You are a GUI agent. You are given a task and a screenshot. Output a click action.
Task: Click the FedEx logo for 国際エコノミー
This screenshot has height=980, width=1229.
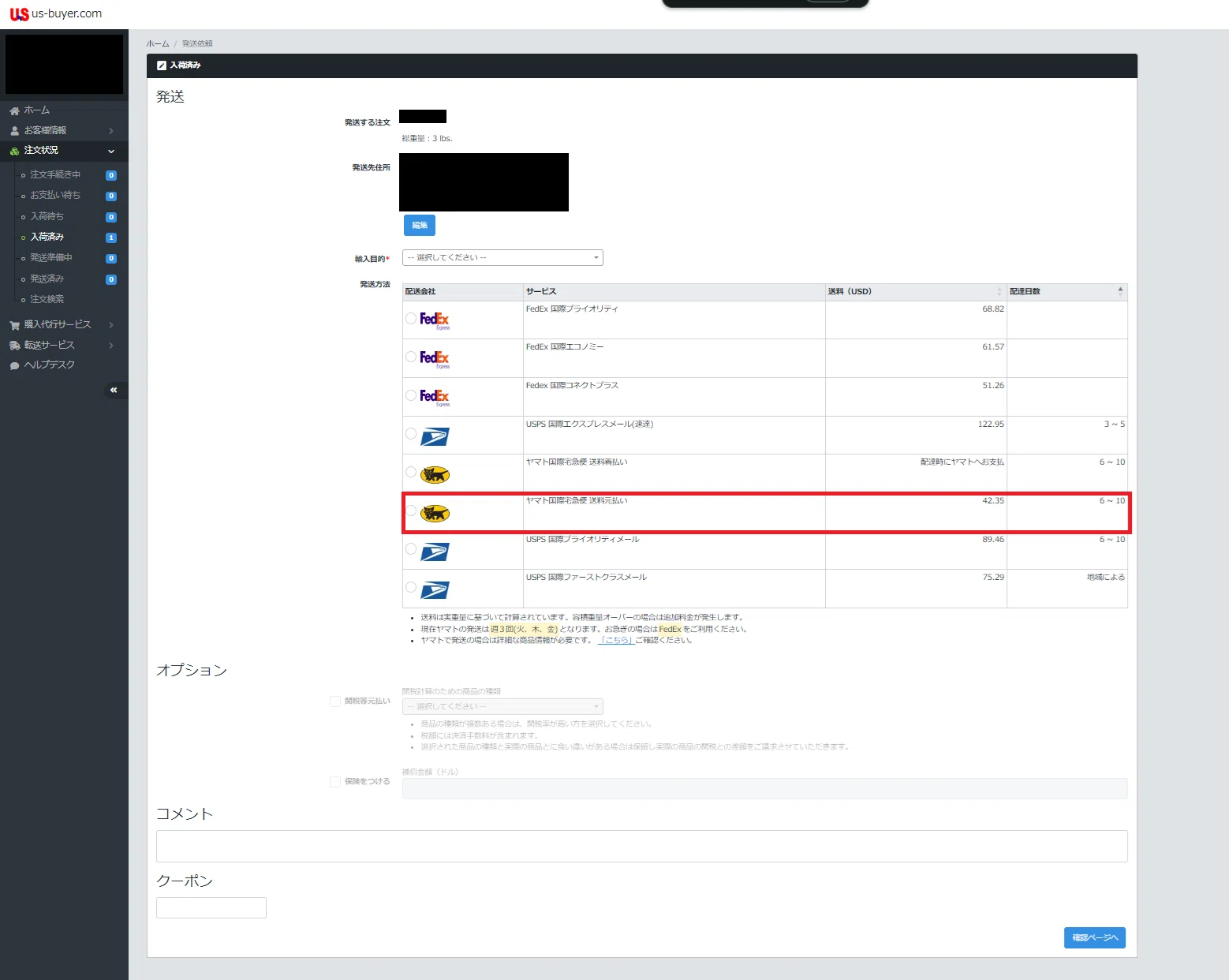(x=435, y=359)
